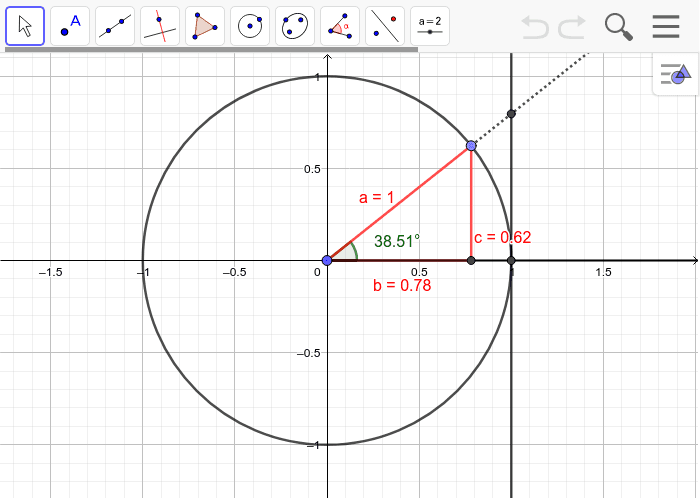Select the Ellipse tool
The width and height of the screenshot is (700, 500).
point(295,26)
